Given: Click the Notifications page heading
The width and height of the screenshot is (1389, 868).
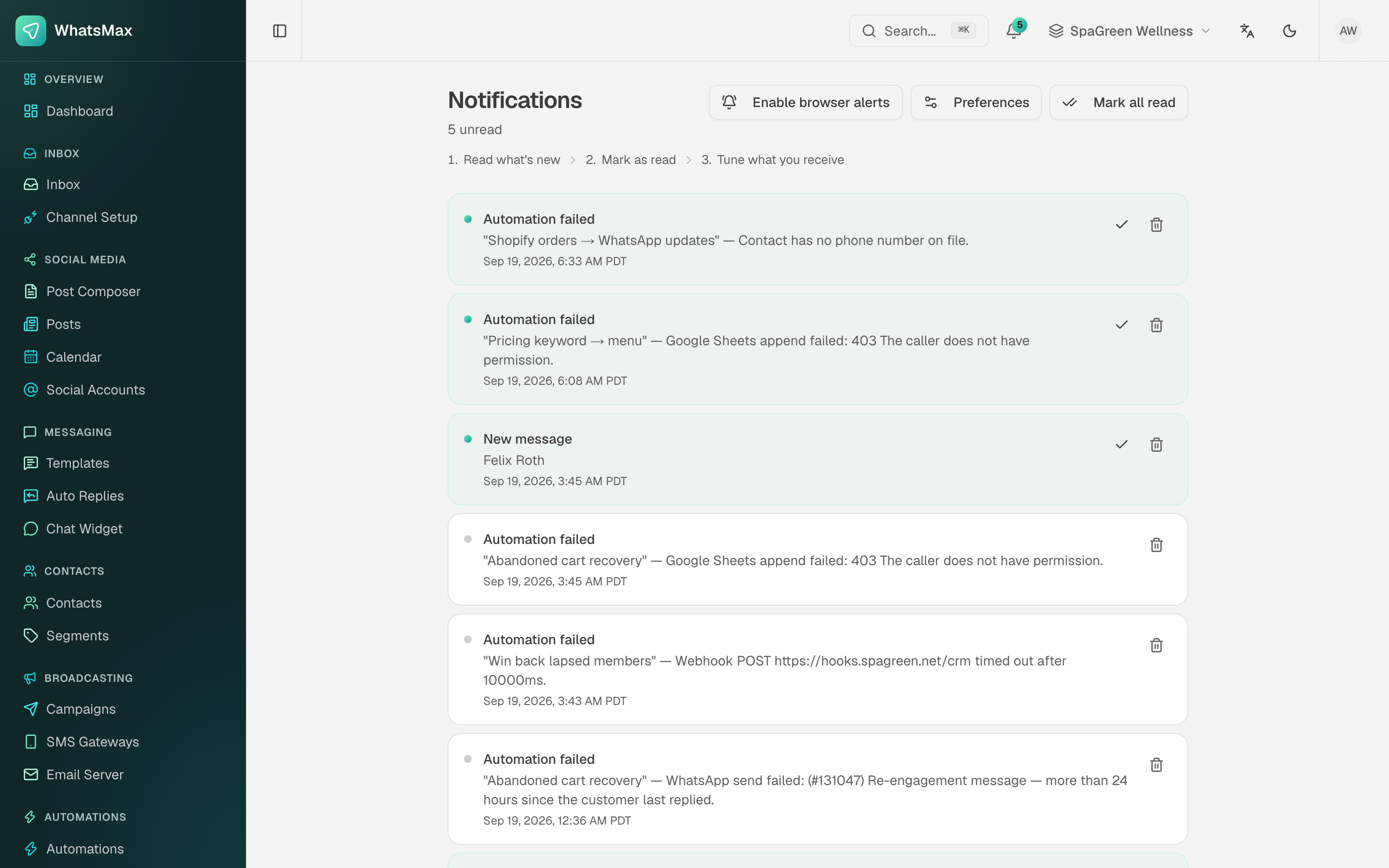Looking at the screenshot, I should (515, 100).
